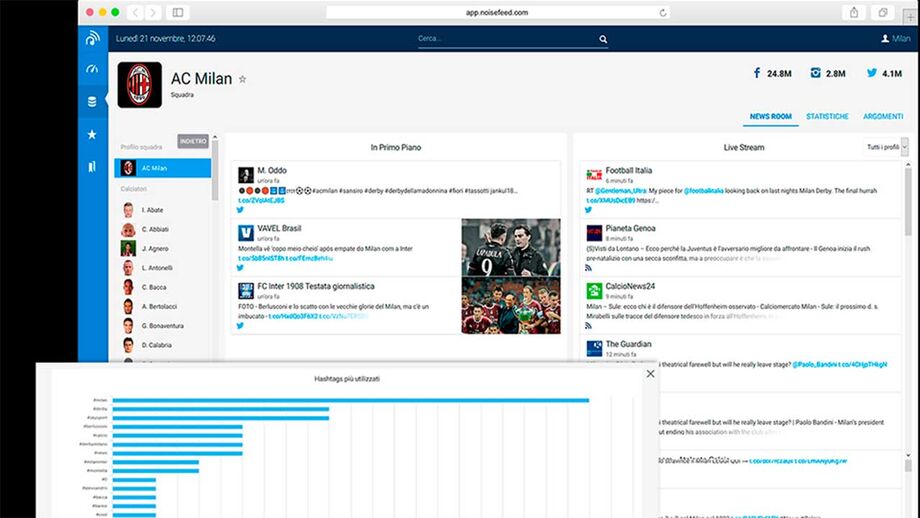The image size is (920, 518).
Task: Select player C. Bacca
Action: [154, 287]
